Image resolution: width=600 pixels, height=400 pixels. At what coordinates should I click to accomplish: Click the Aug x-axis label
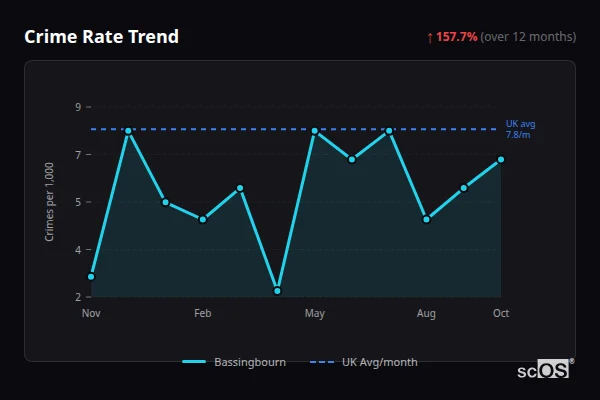coord(426,314)
